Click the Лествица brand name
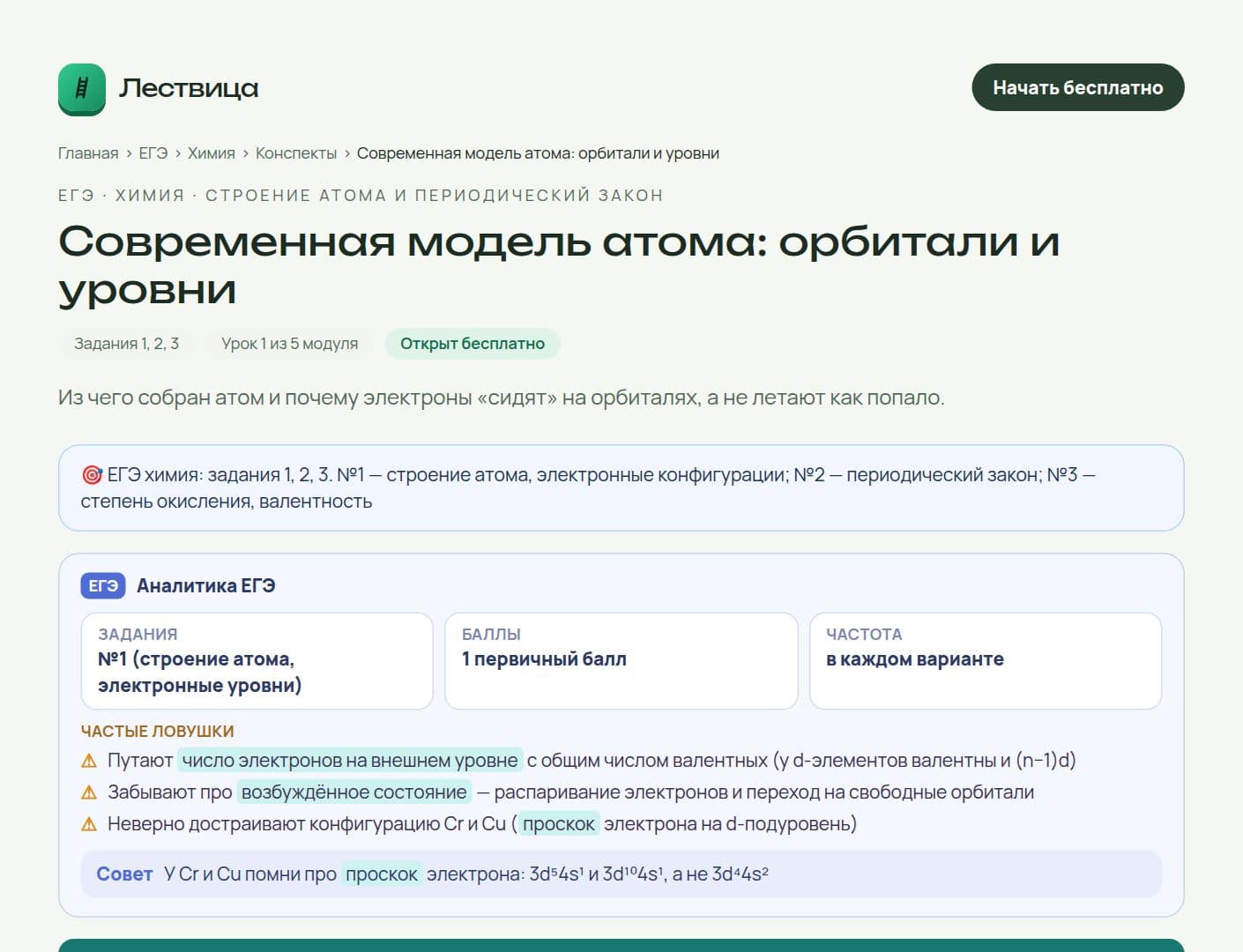The height and width of the screenshot is (952, 1243). click(189, 88)
